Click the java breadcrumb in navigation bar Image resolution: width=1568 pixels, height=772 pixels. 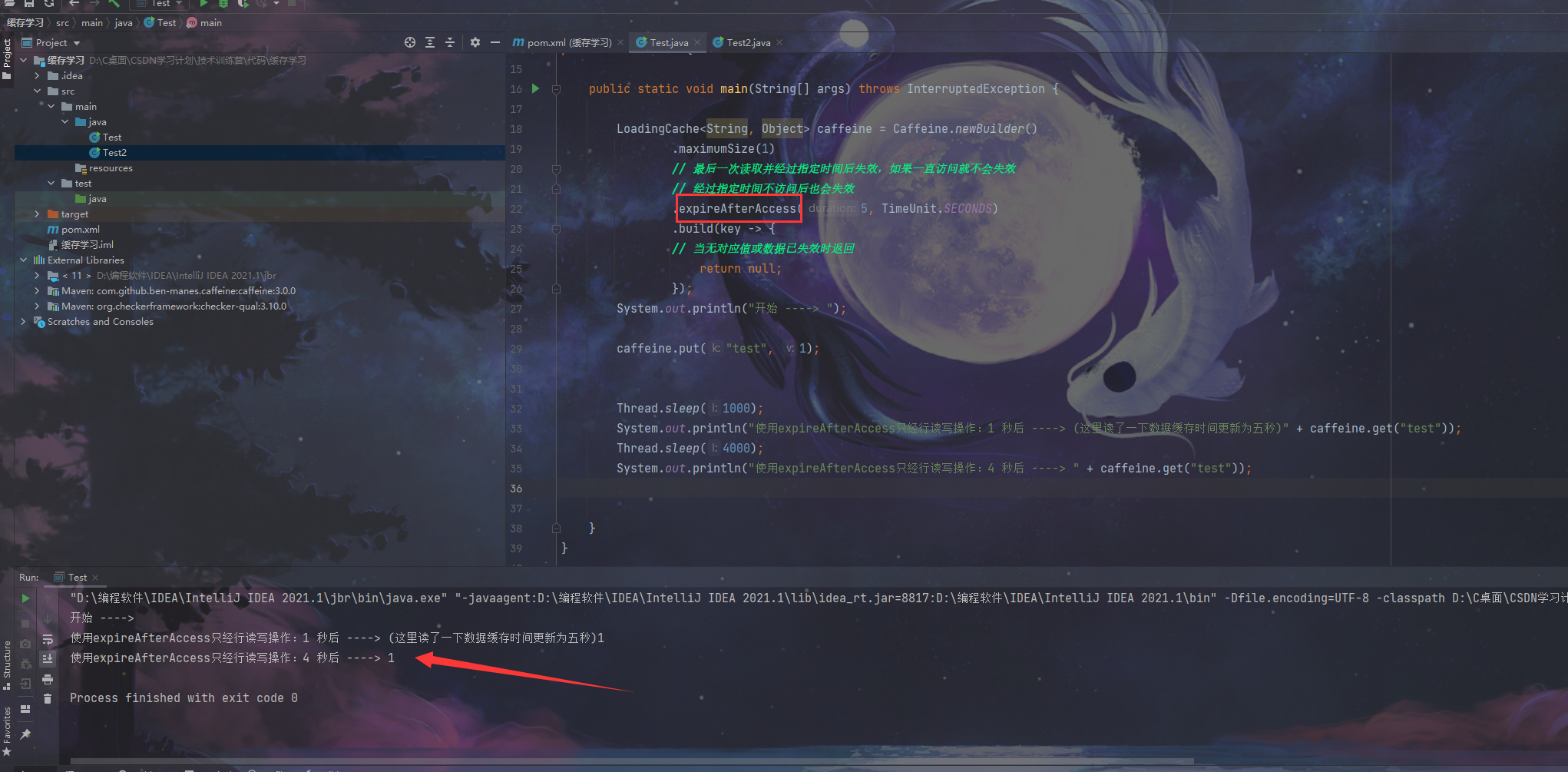[x=124, y=22]
